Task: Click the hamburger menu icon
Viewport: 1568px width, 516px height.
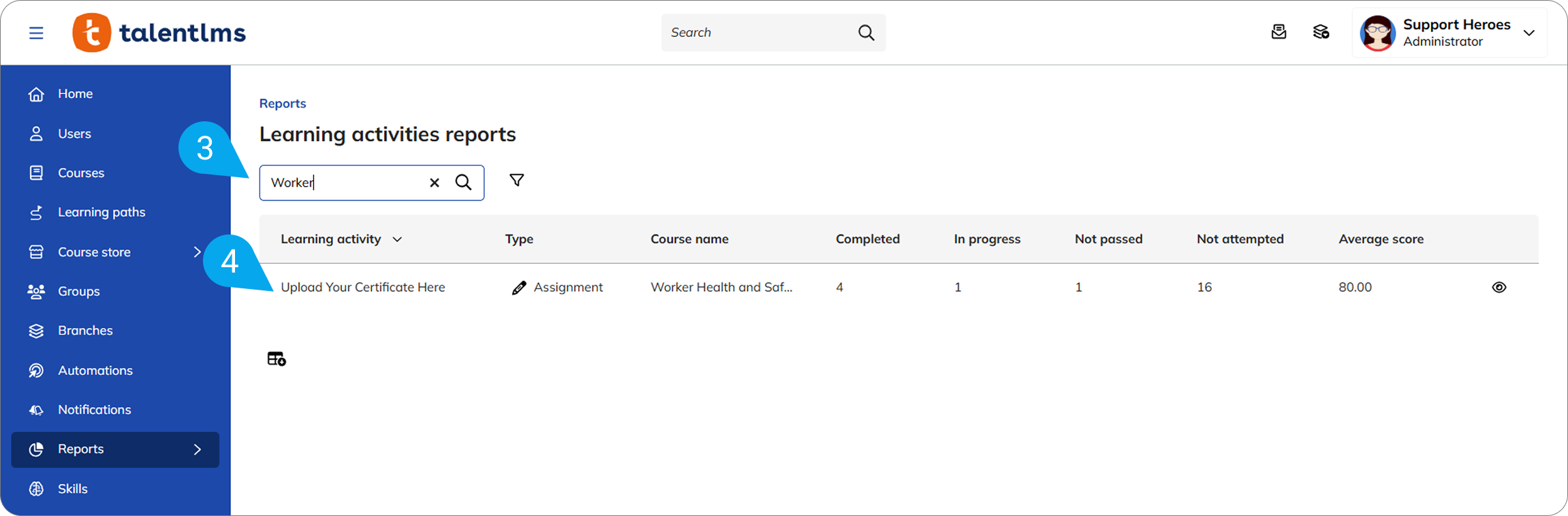Action: 36,33
